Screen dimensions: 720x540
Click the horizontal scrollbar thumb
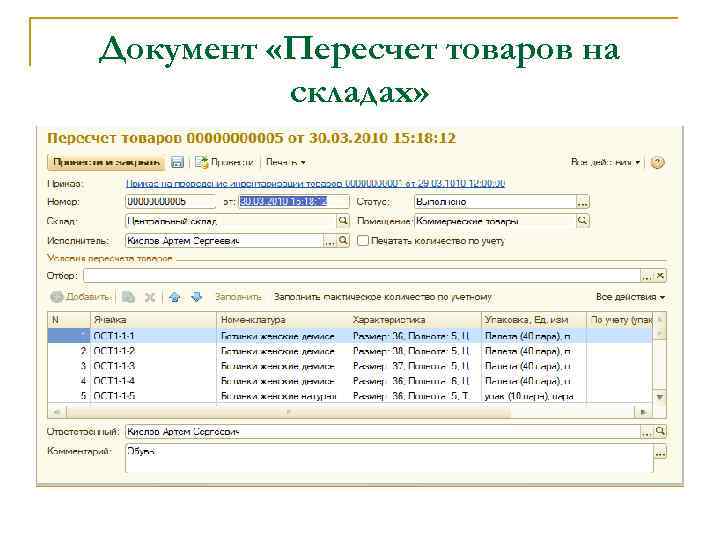(x=288, y=412)
